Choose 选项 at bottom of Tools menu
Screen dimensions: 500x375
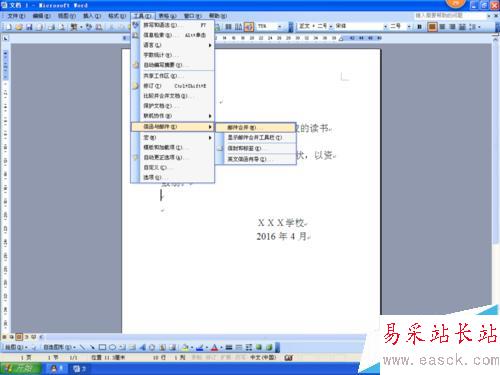[x=173, y=177]
